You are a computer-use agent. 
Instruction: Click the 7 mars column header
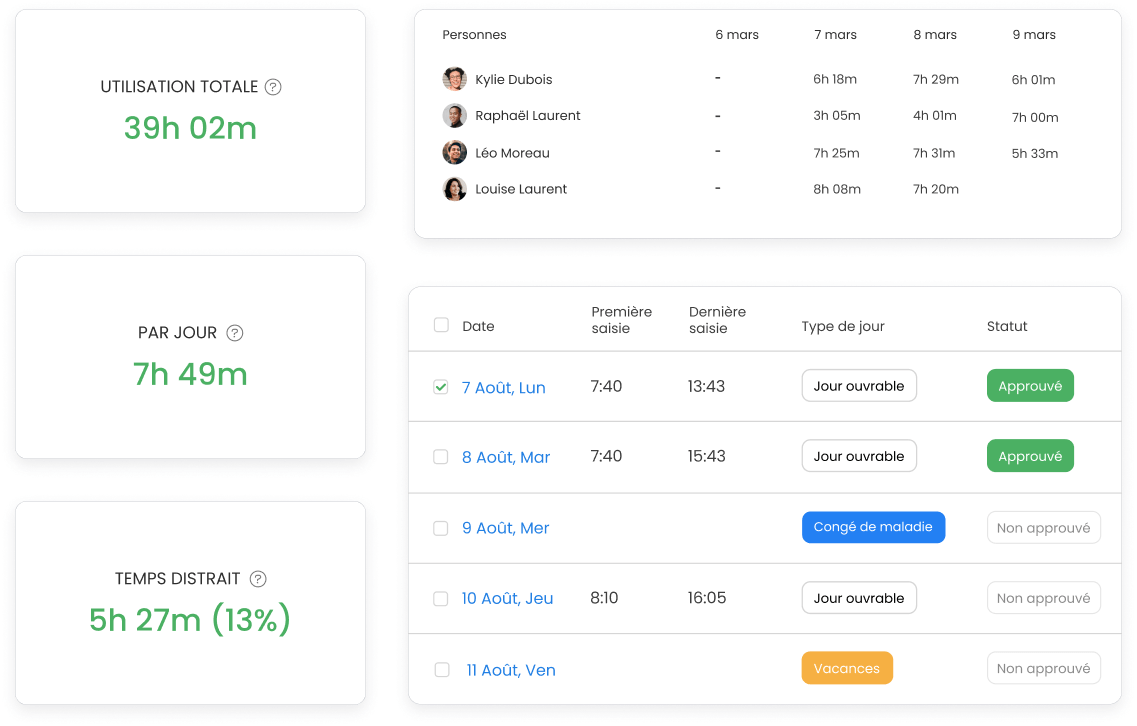tap(835, 35)
